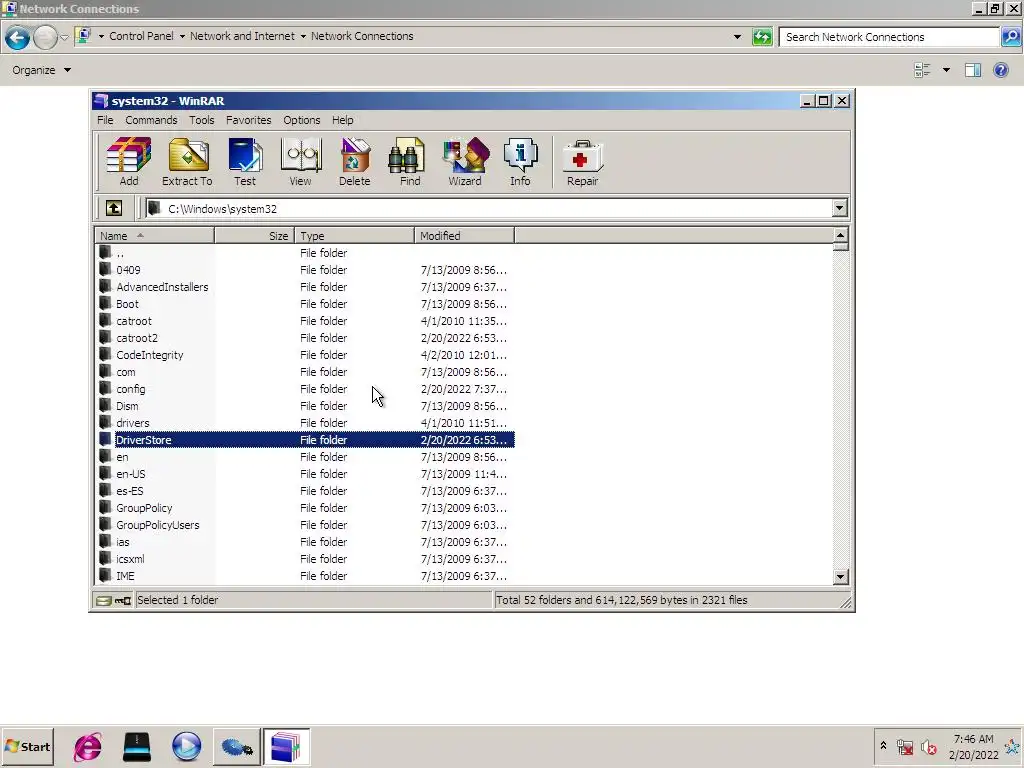Open the File menu in WinRAR

105,120
